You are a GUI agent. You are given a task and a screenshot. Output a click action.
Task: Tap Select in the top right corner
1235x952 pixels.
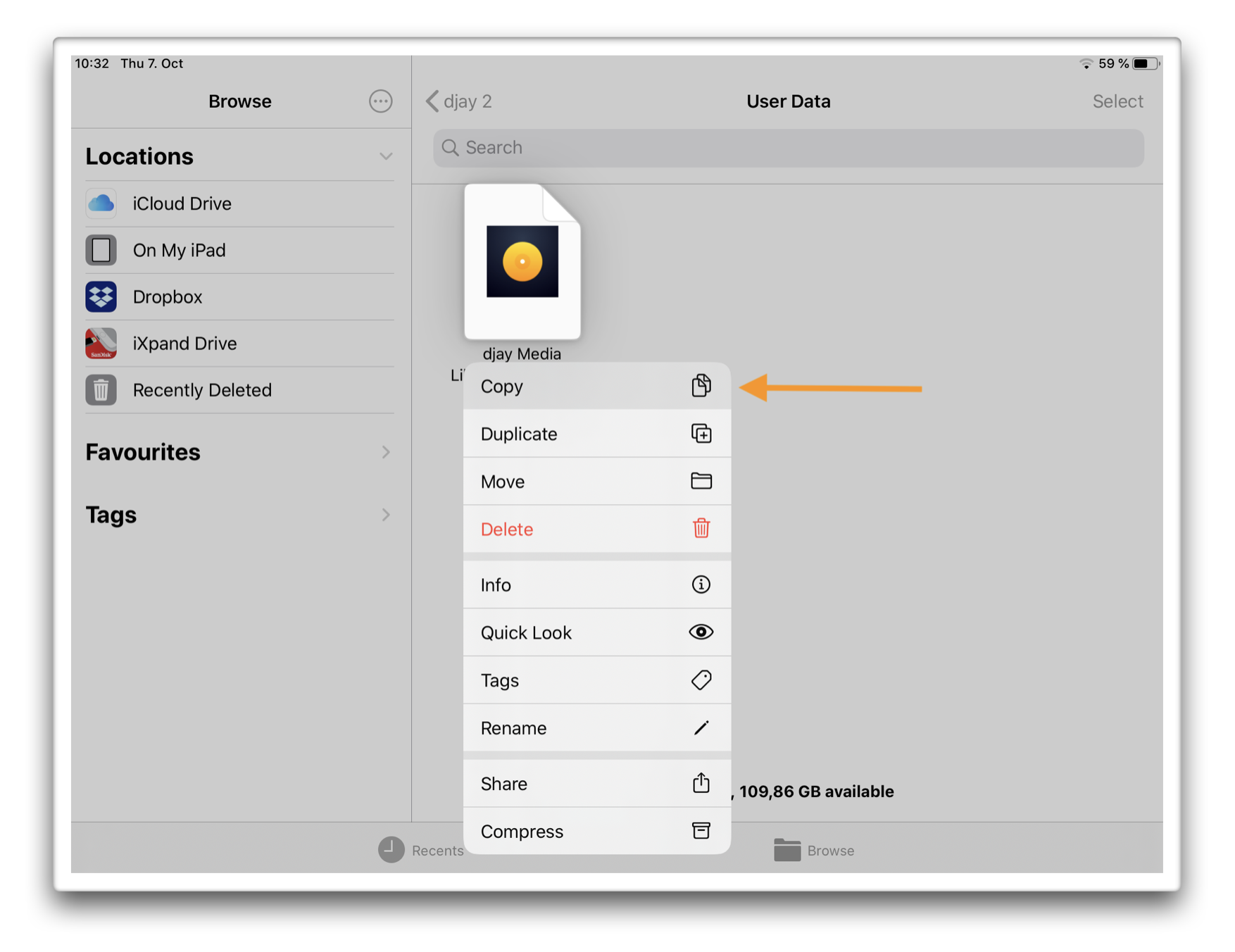(1117, 101)
